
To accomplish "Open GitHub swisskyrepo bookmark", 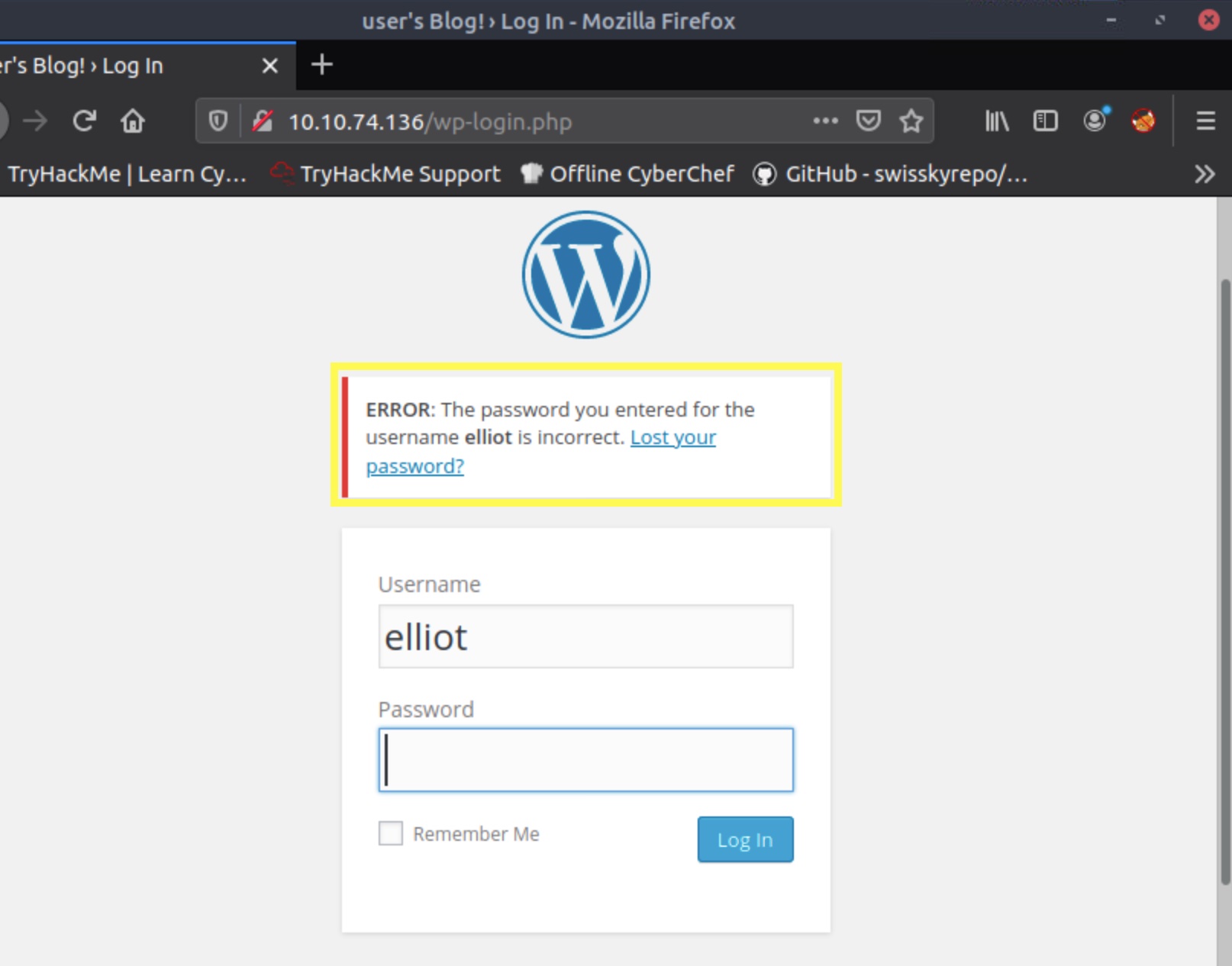I will click(890, 174).
